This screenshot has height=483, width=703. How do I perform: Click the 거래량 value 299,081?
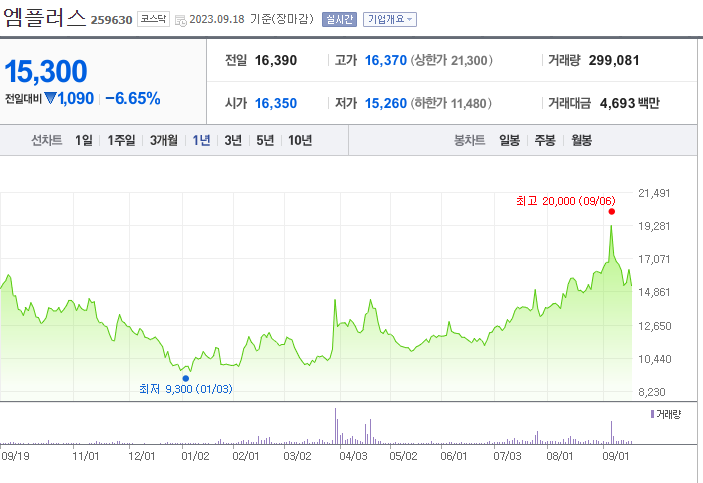pos(614,60)
